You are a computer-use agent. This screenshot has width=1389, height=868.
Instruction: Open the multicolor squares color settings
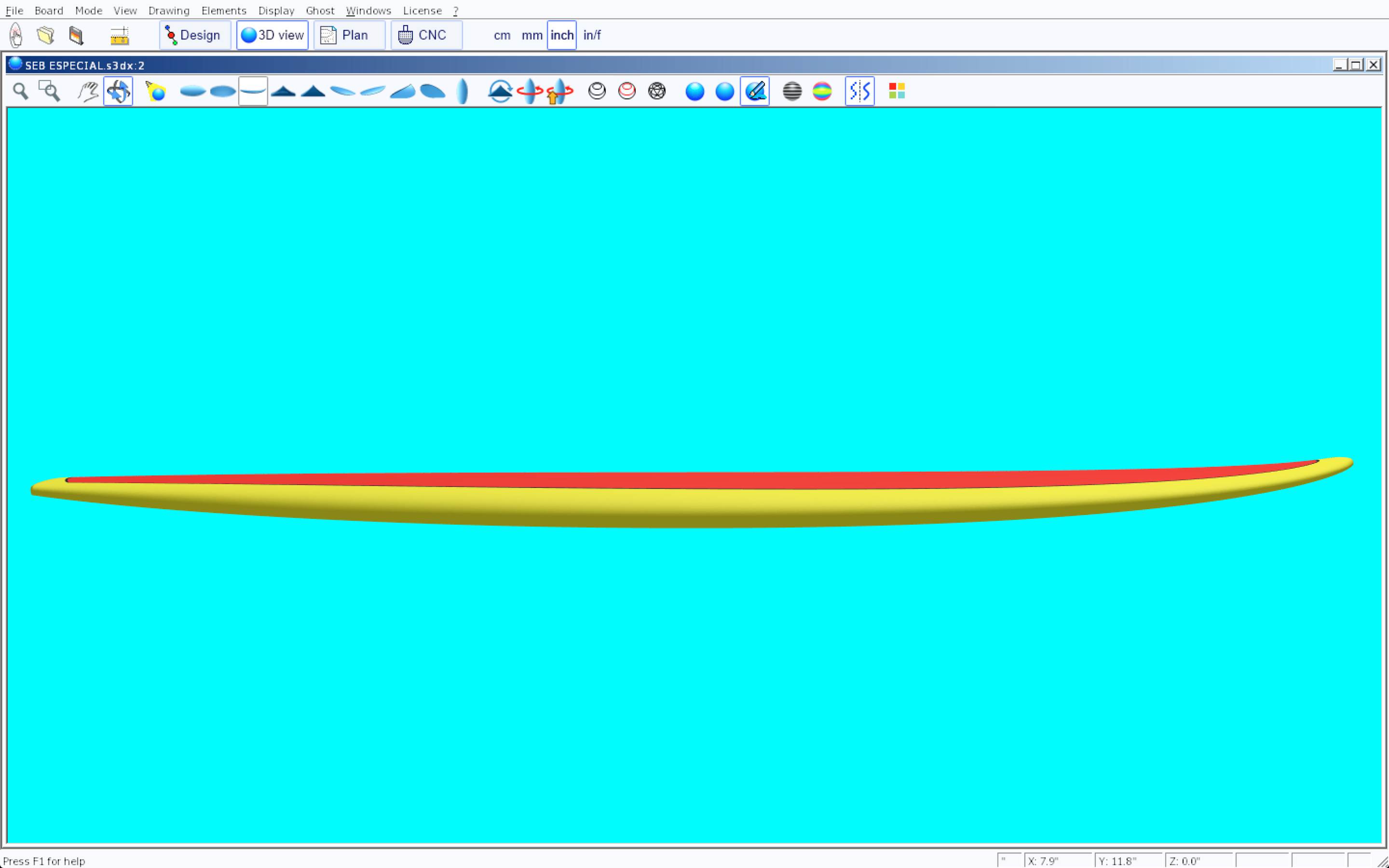897,91
